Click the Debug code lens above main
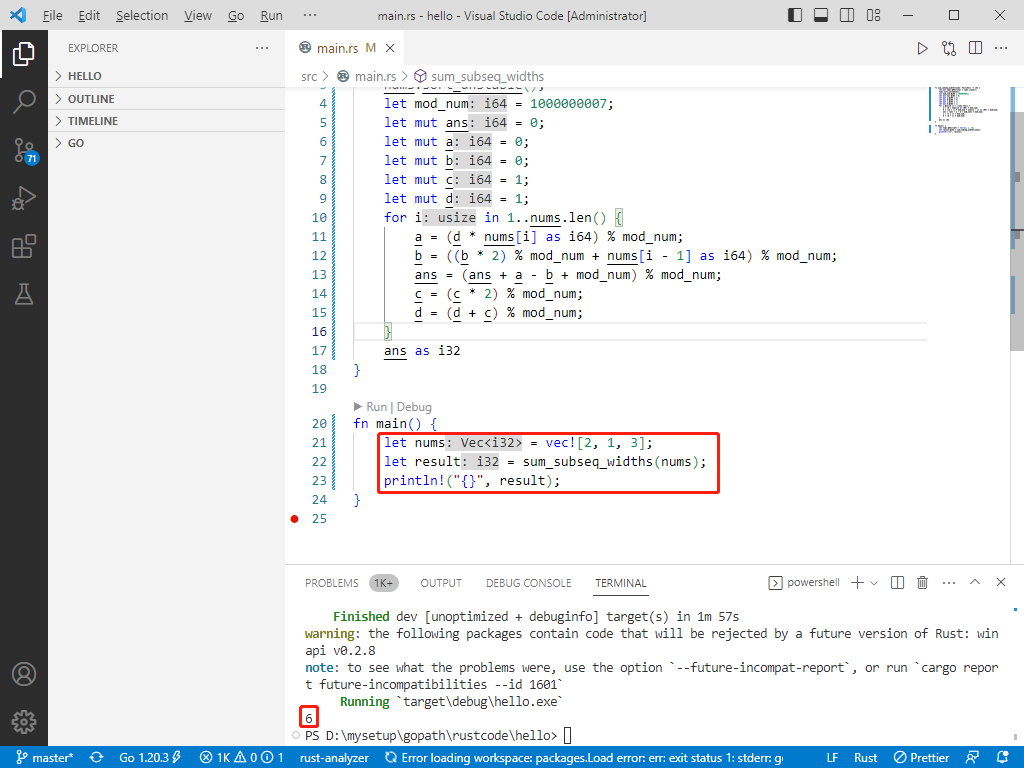 pyautogui.click(x=414, y=407)
